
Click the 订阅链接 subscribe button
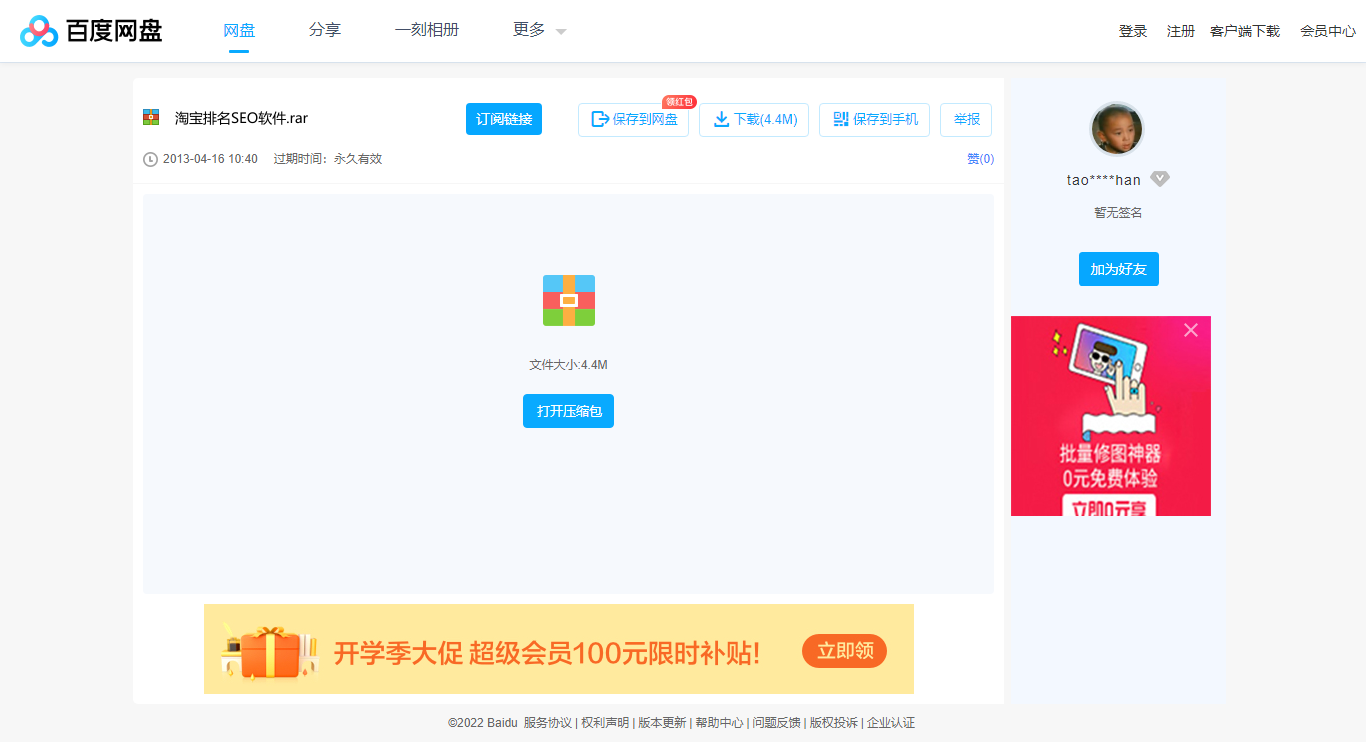click(503, 119)
